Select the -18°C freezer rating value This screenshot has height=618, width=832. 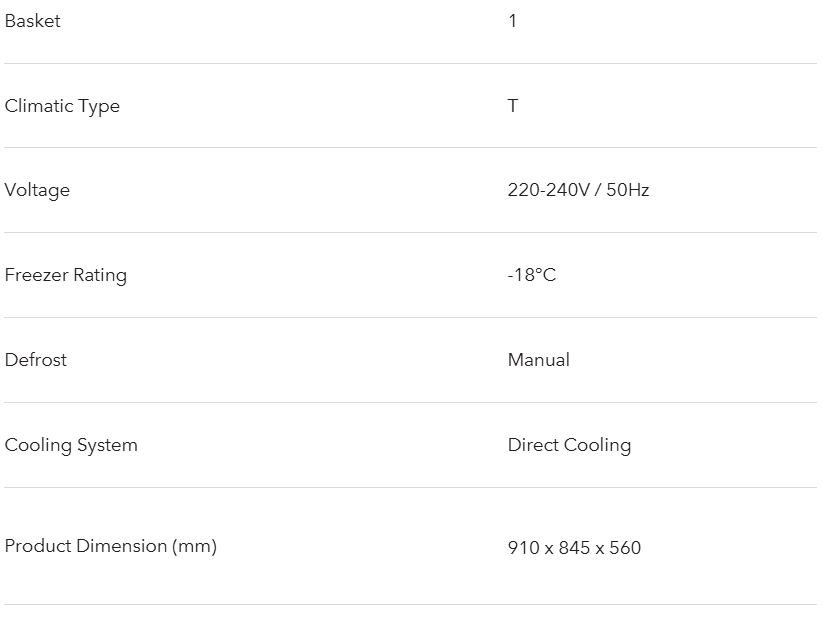tap(531, 275)
